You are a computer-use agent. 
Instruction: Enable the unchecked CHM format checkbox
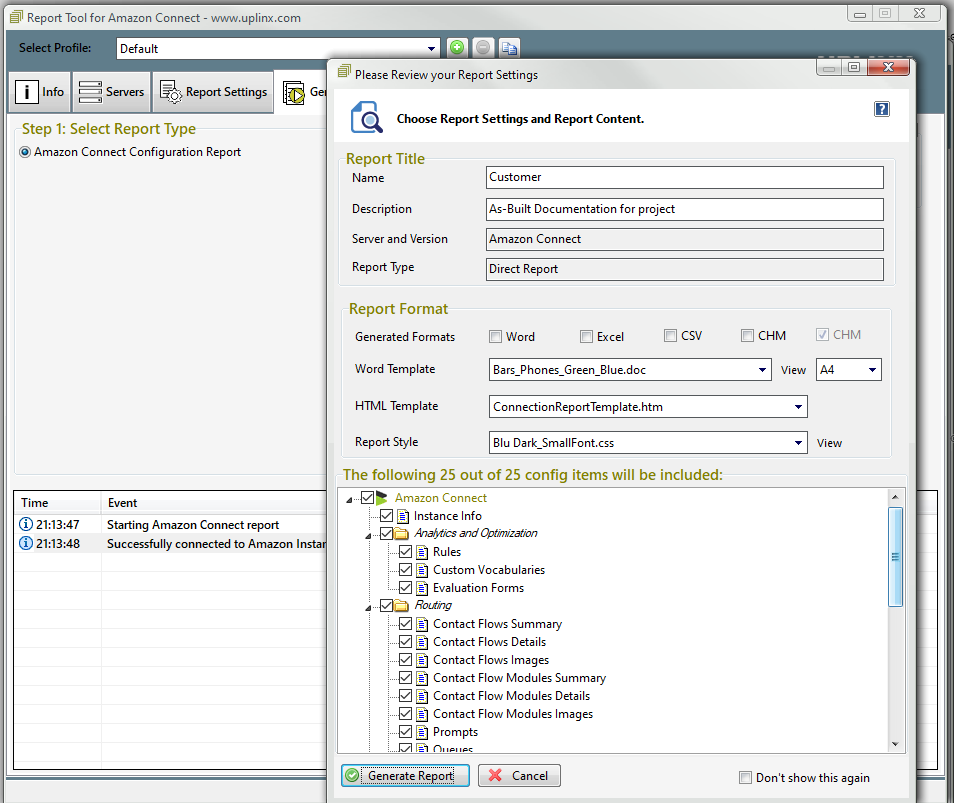pos(747,335)
